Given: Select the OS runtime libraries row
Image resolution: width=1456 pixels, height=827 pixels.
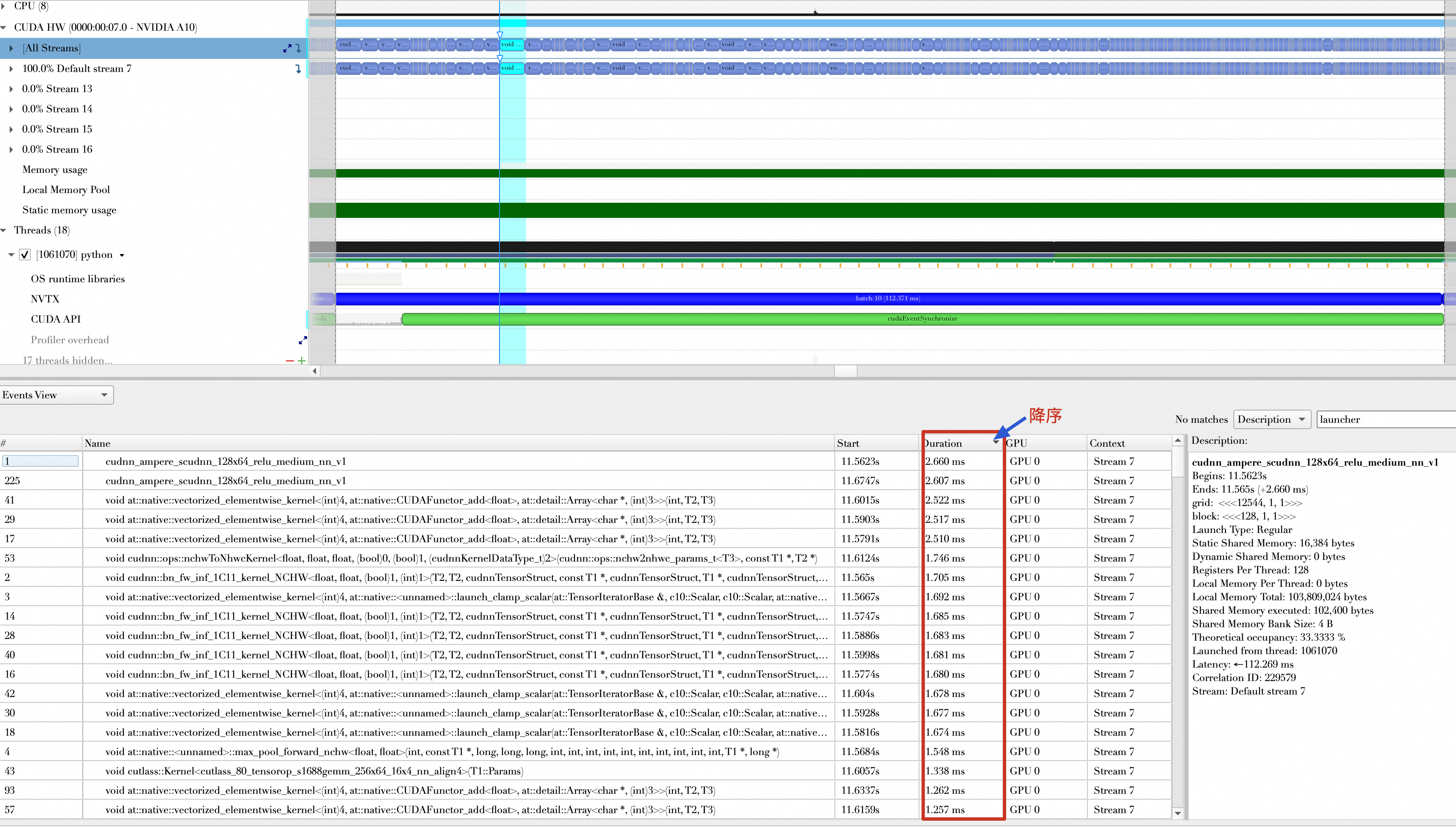Looking at the screenshot, I should pyautogui.click(x=78, y=279).
